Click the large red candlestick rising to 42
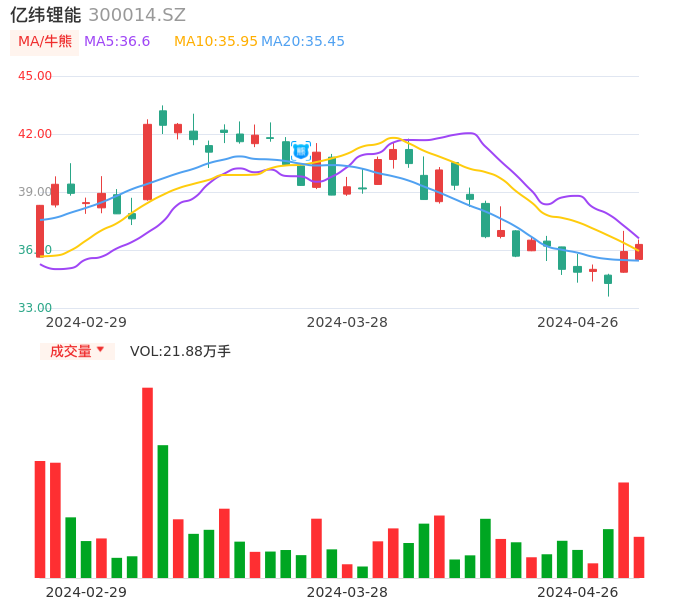 click(x=147, y=161)
